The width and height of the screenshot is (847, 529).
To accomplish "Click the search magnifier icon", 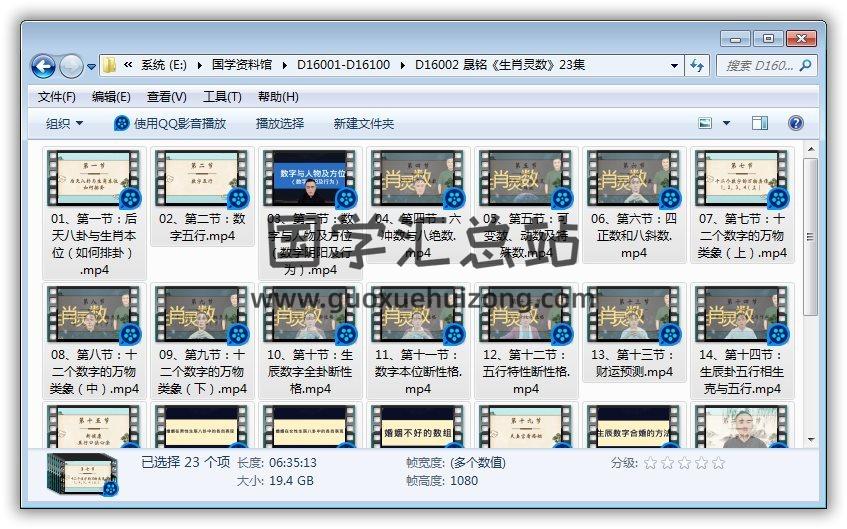I will click(x=806, y=66).
